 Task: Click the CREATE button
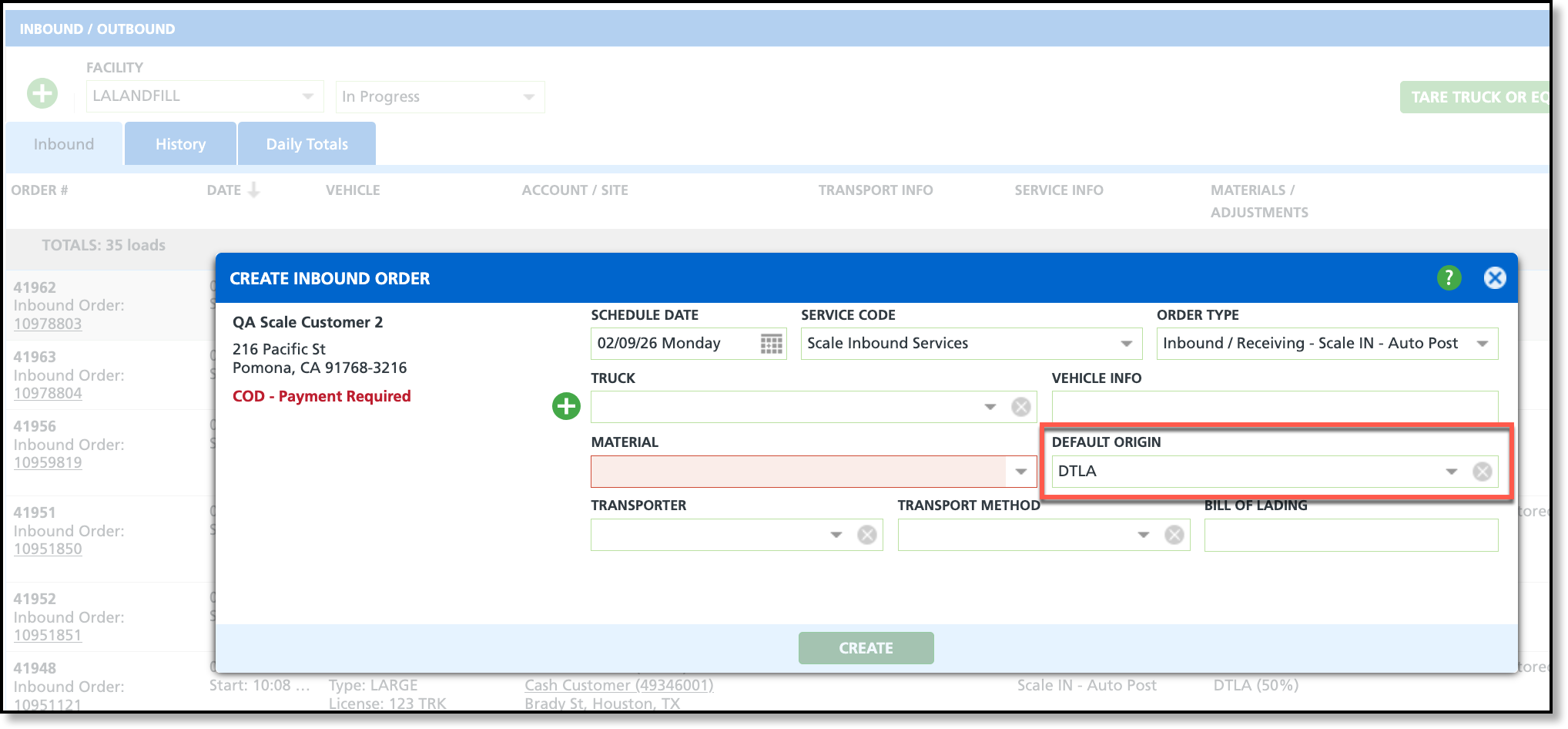pos(866,648)
